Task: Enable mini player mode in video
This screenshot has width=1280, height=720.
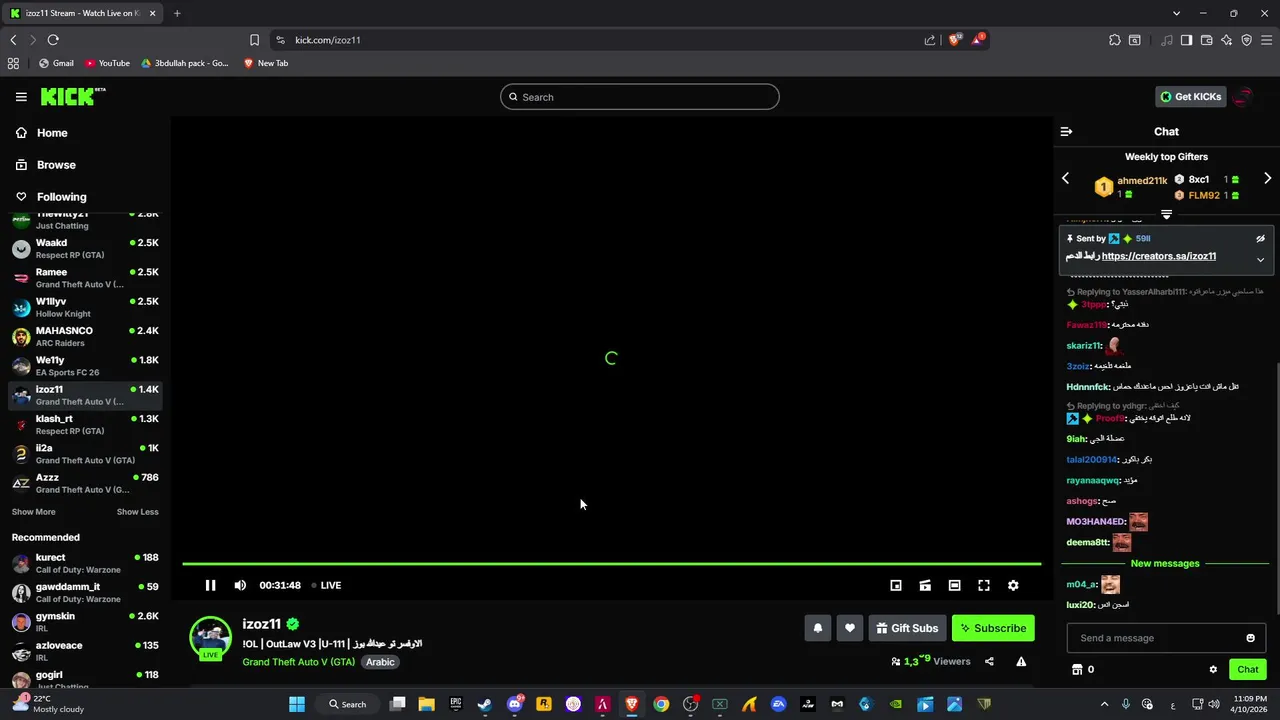Action: [896, 585]
